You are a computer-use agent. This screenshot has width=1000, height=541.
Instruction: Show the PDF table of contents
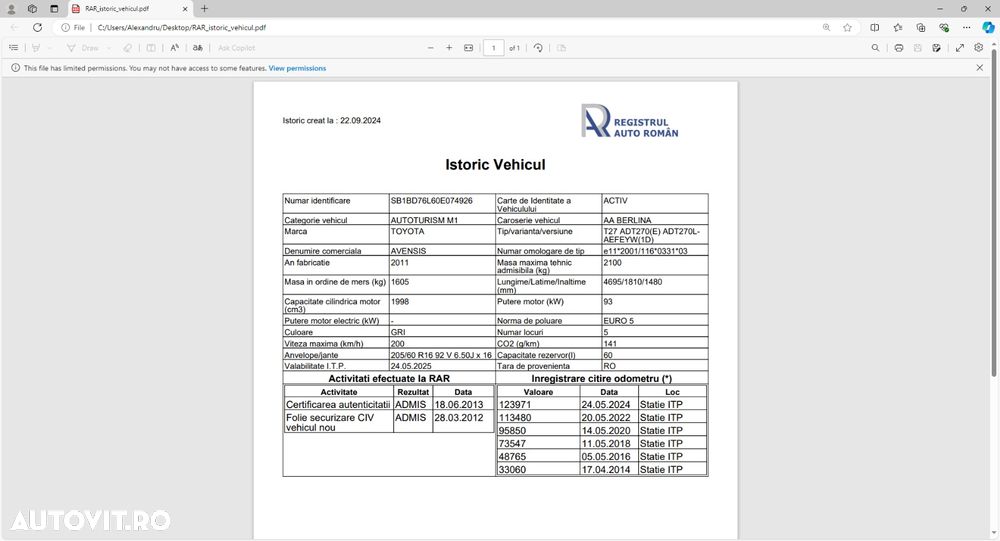point(13,48)
